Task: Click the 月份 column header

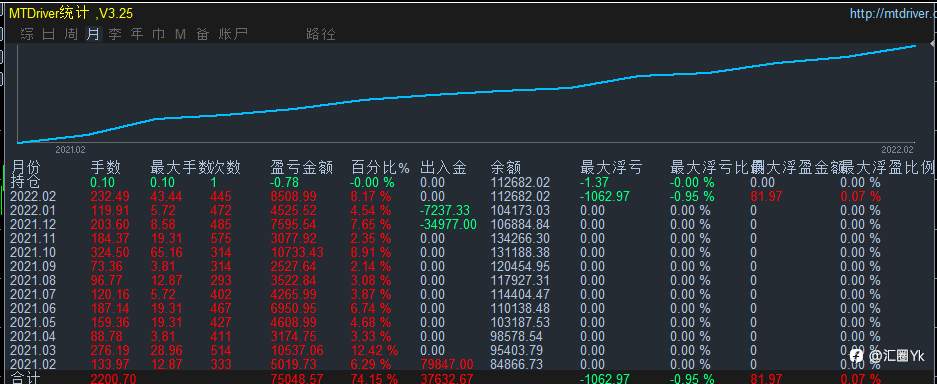Action: point(25,168)
